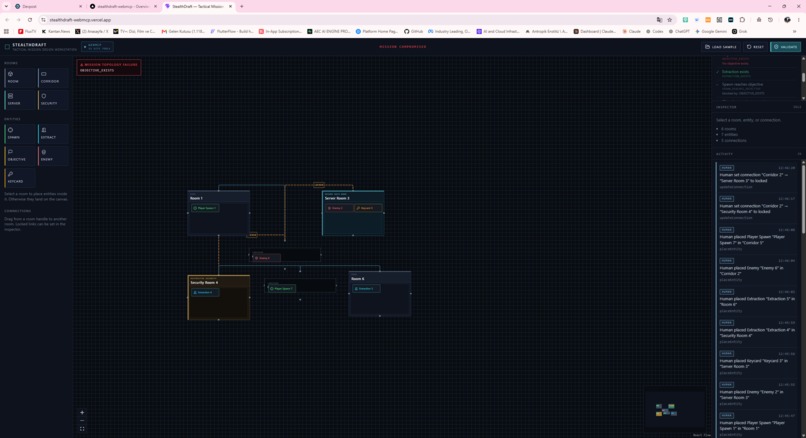Pick the Keycard entity tile
Image resolution: width=806 pixels, height=438 pixels.
[x=20, y=178]
